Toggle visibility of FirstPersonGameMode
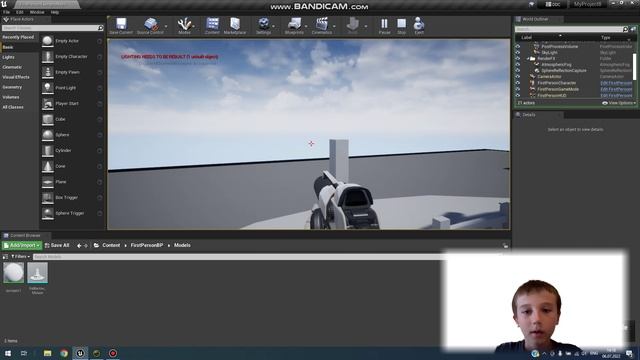The height and width of the screenshot is (360, 640). coord(518,89)
